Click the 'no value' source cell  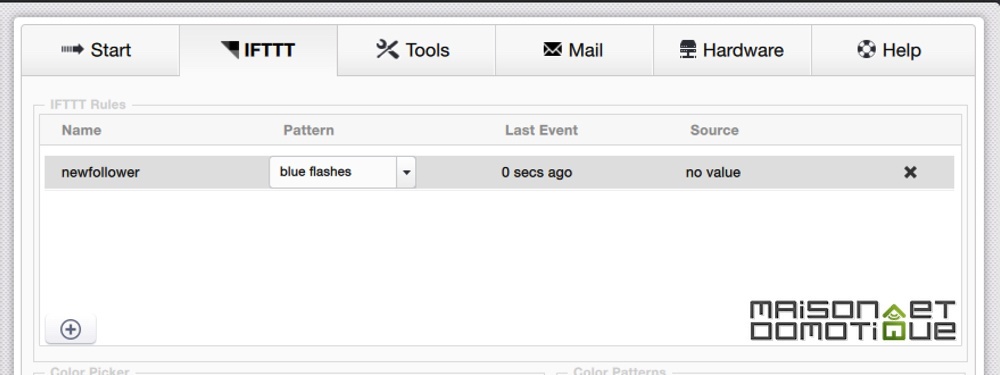pyautogui.click(x=713, y=172)
